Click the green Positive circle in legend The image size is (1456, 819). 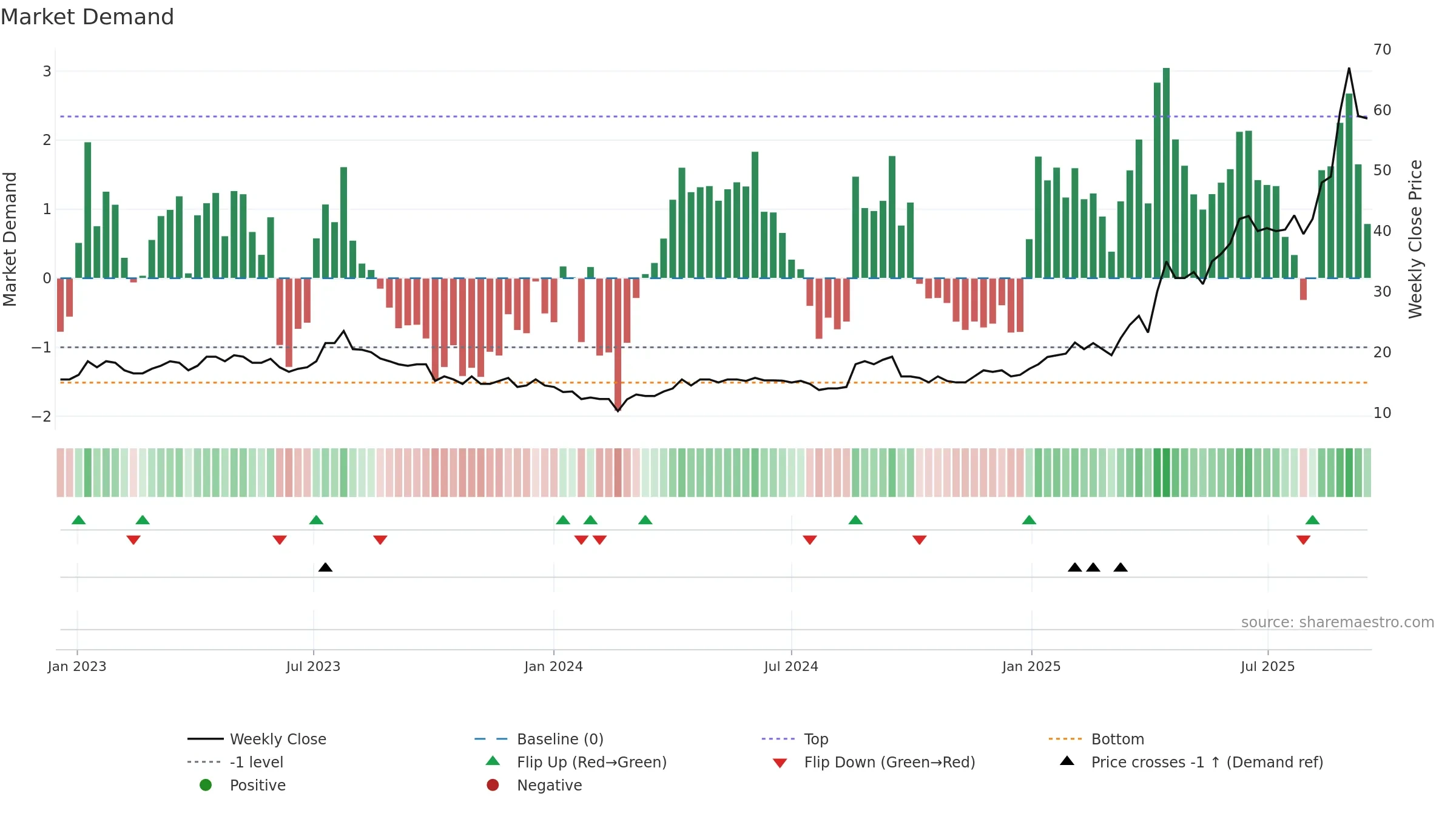206,785
